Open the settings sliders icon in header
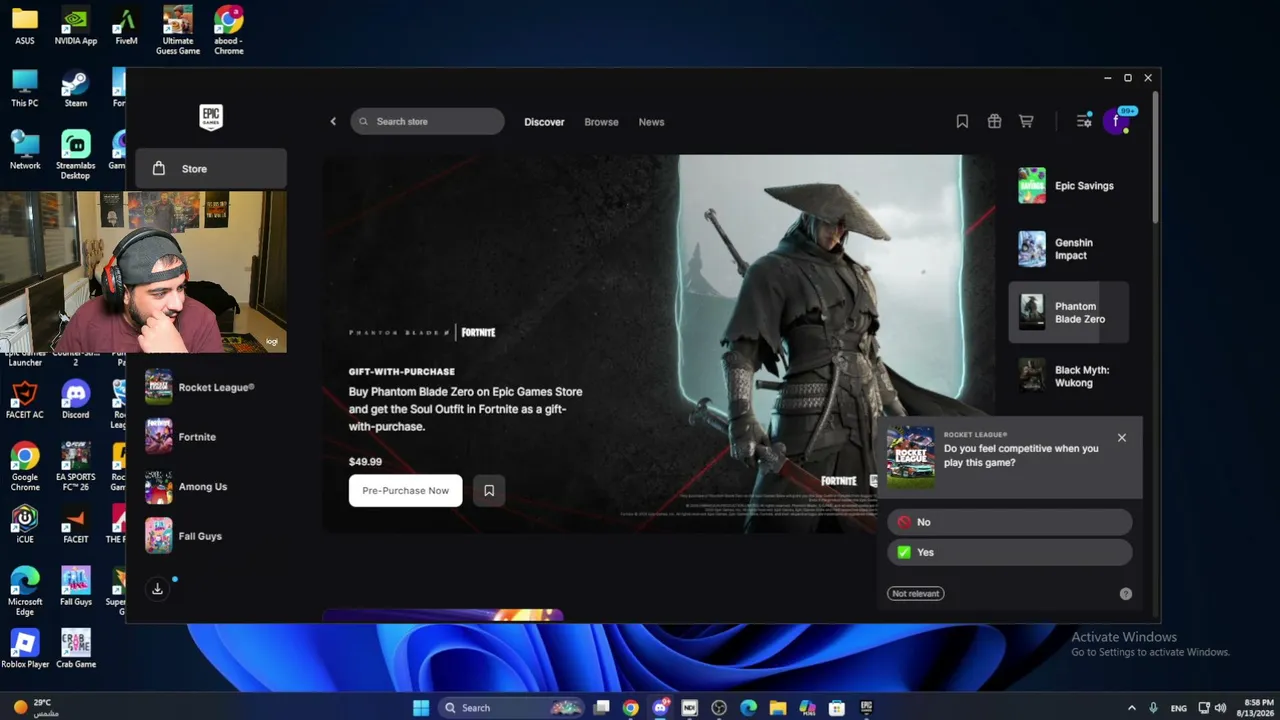1280x720 pixels. pos(1084,121)
